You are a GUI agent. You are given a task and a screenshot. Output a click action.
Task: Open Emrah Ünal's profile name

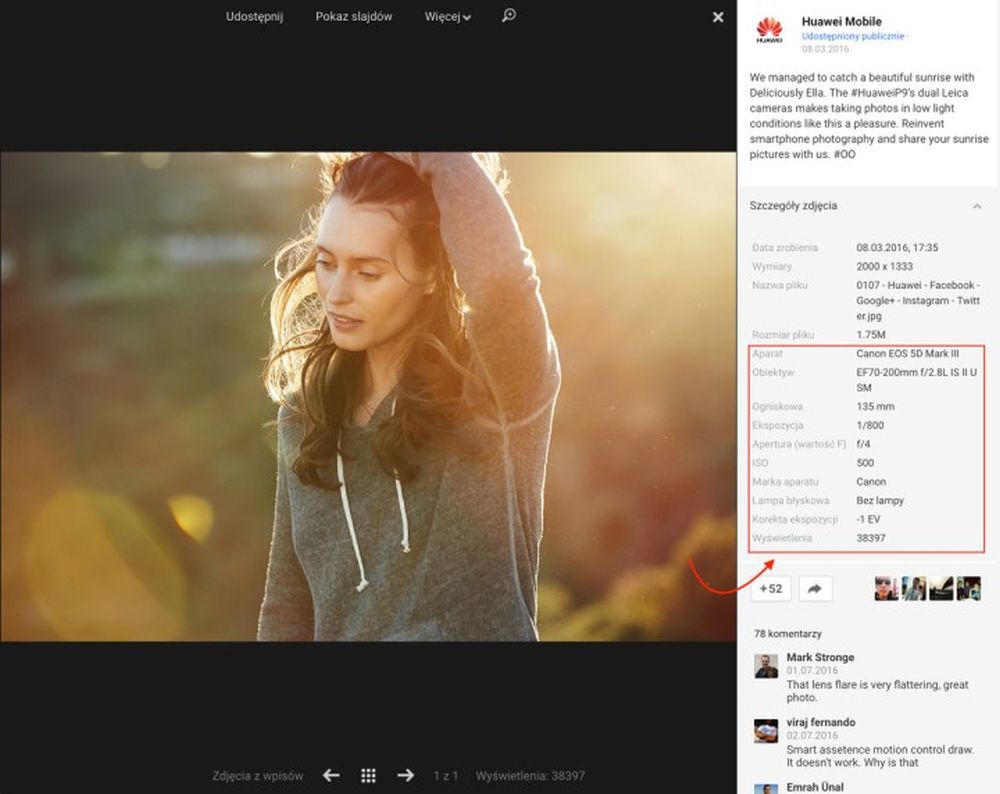(815, 787)
